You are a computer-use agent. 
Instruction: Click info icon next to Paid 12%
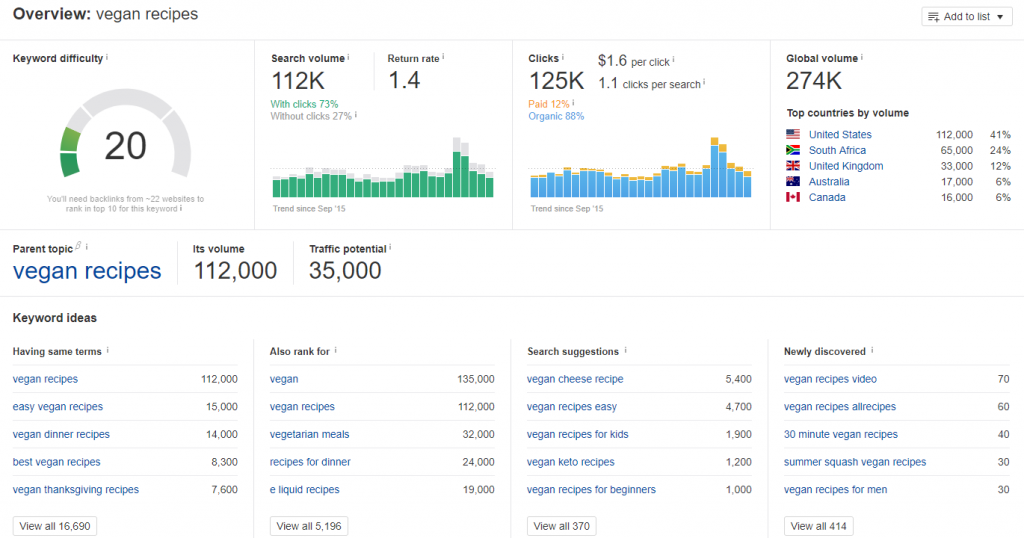[x=573, y=103]
